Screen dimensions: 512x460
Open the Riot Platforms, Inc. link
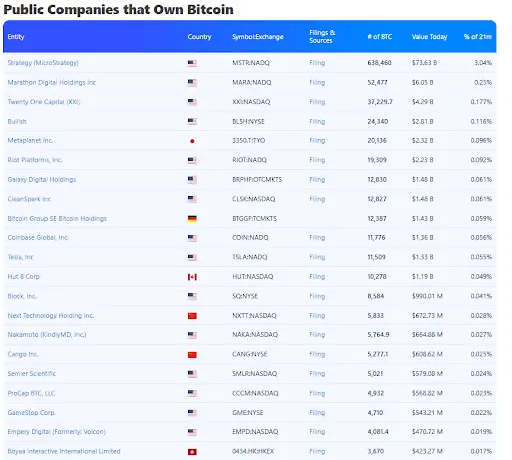[35, 160]
